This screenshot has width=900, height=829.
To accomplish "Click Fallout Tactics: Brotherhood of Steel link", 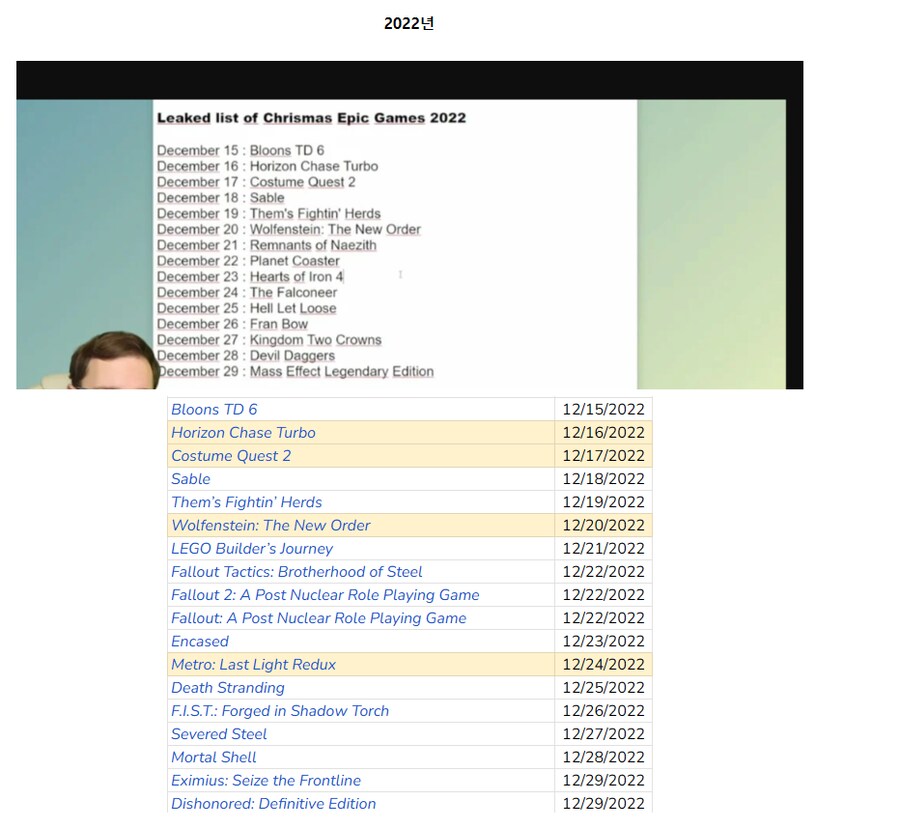I will (x=297, y=571).
